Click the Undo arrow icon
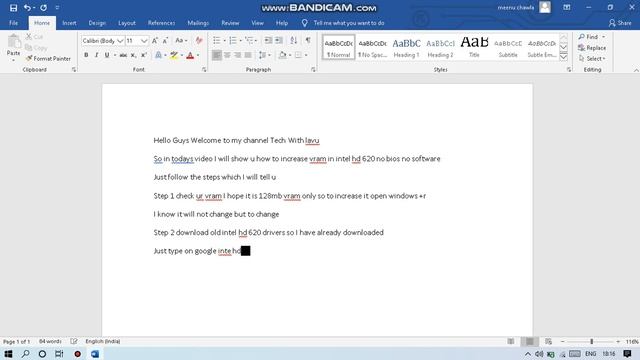The height and width of the screenshot is (360, 640). click(x=27, y=8)
